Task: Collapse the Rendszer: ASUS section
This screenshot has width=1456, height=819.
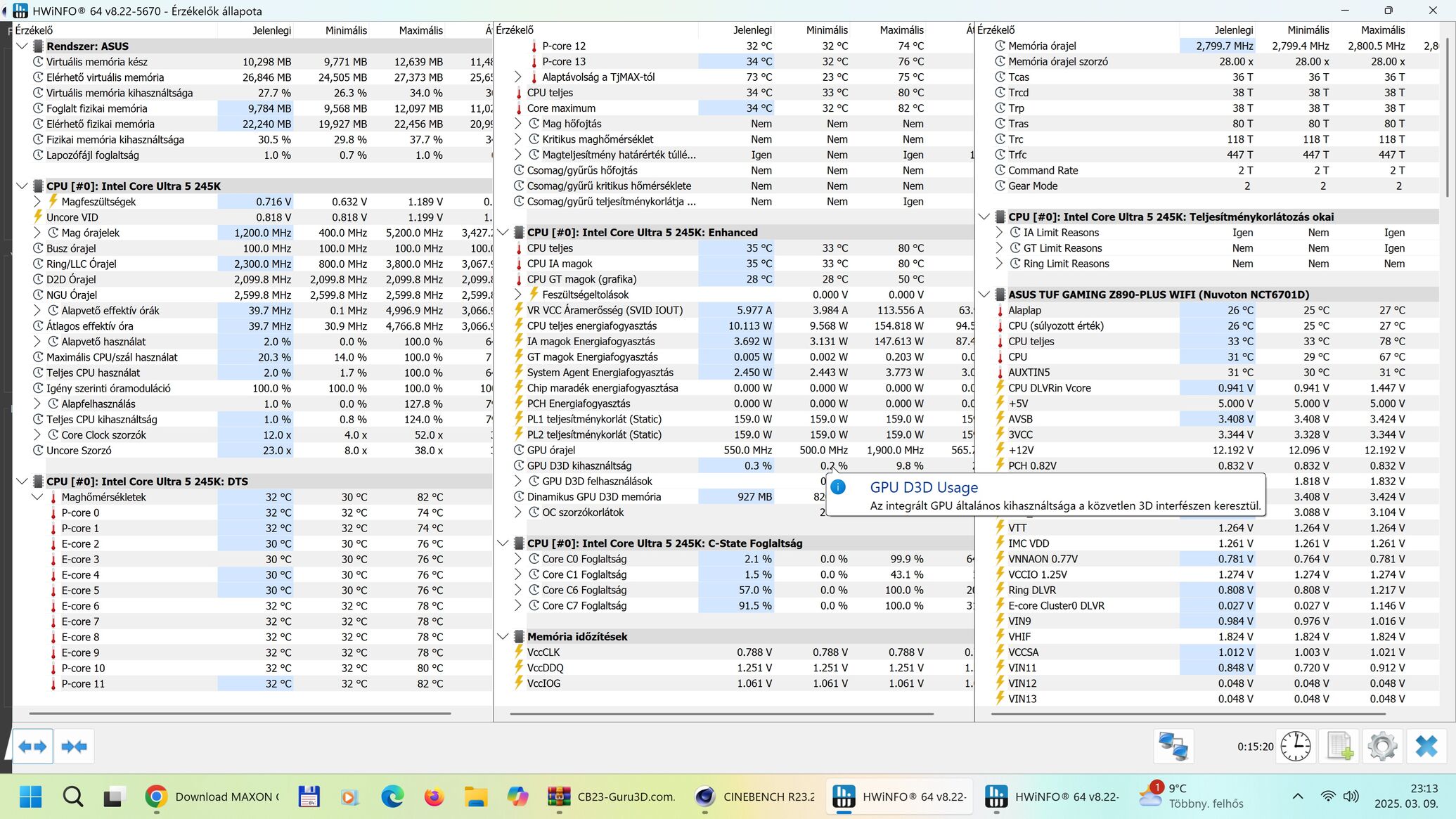Action: pos(22,46)
